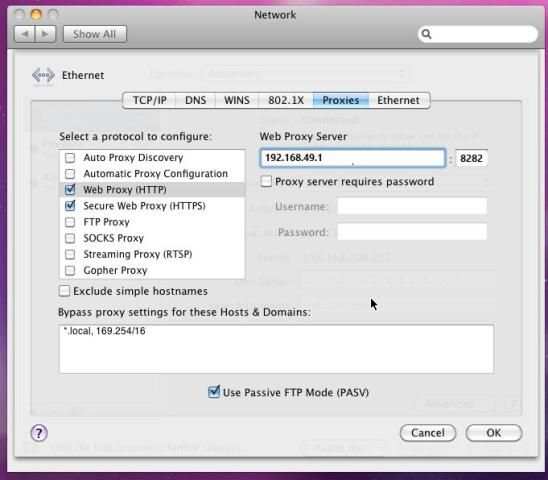Enable Streaming Proxy (RTSP) checkbox
This screenshot has height=480, width=548.
pyautogui.click(x=70, y=254)
